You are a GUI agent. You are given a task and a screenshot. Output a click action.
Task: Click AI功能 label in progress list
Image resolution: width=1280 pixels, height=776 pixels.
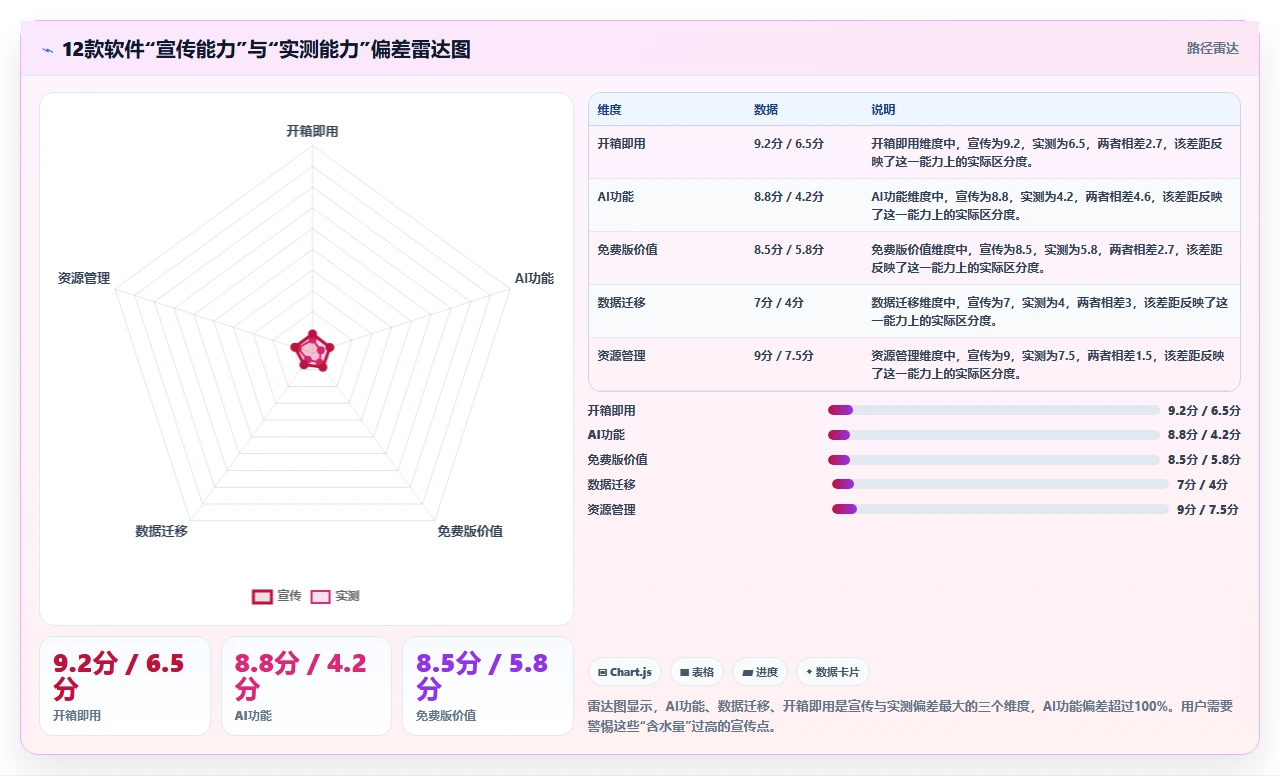coord(606,435)
